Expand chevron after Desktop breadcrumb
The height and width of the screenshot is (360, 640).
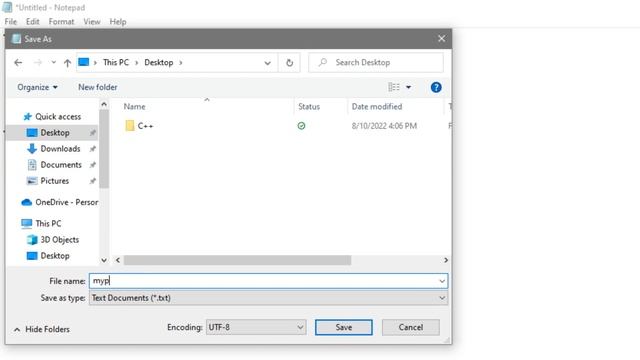180,62
